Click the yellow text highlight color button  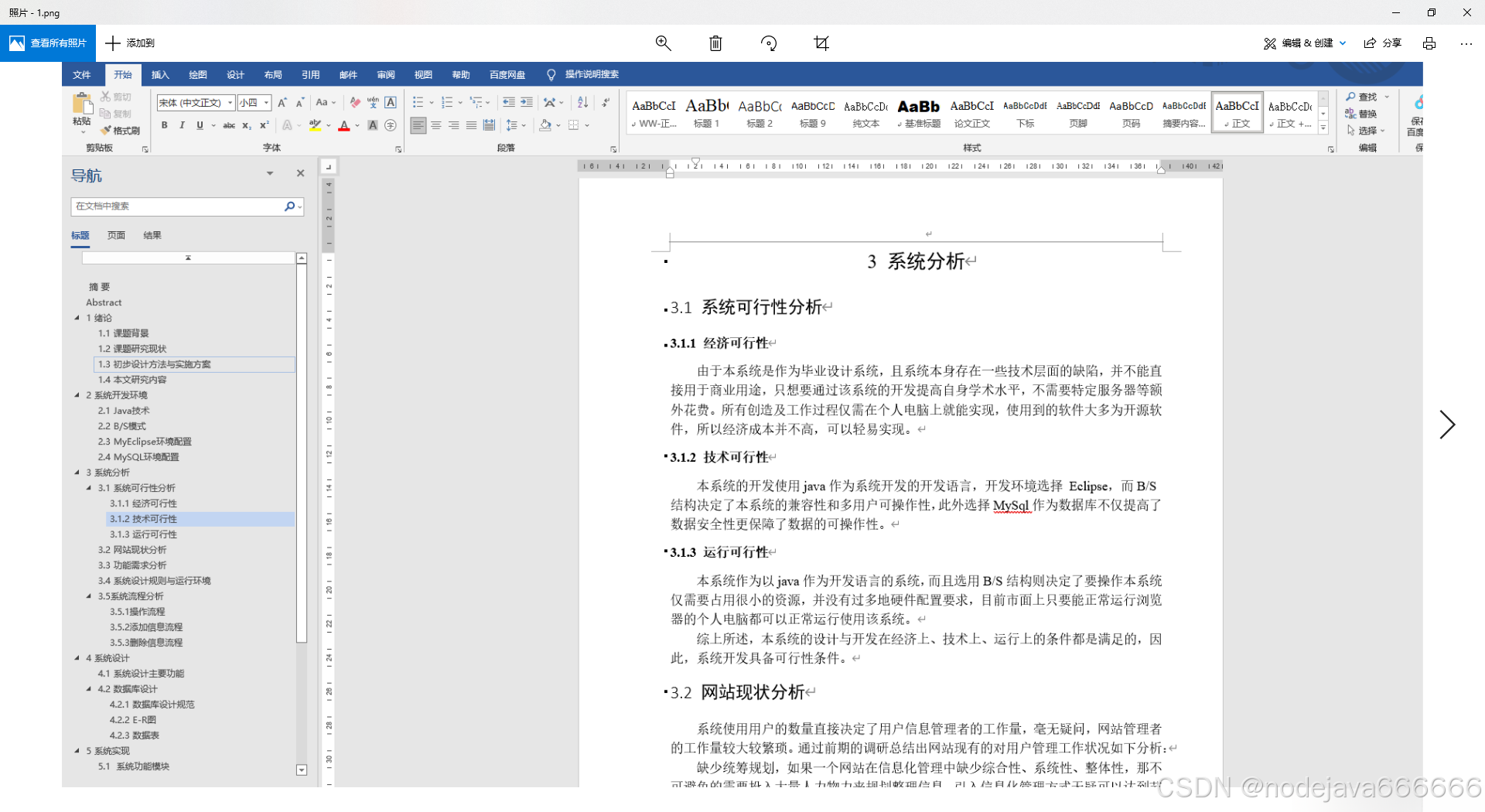[316, 125]
